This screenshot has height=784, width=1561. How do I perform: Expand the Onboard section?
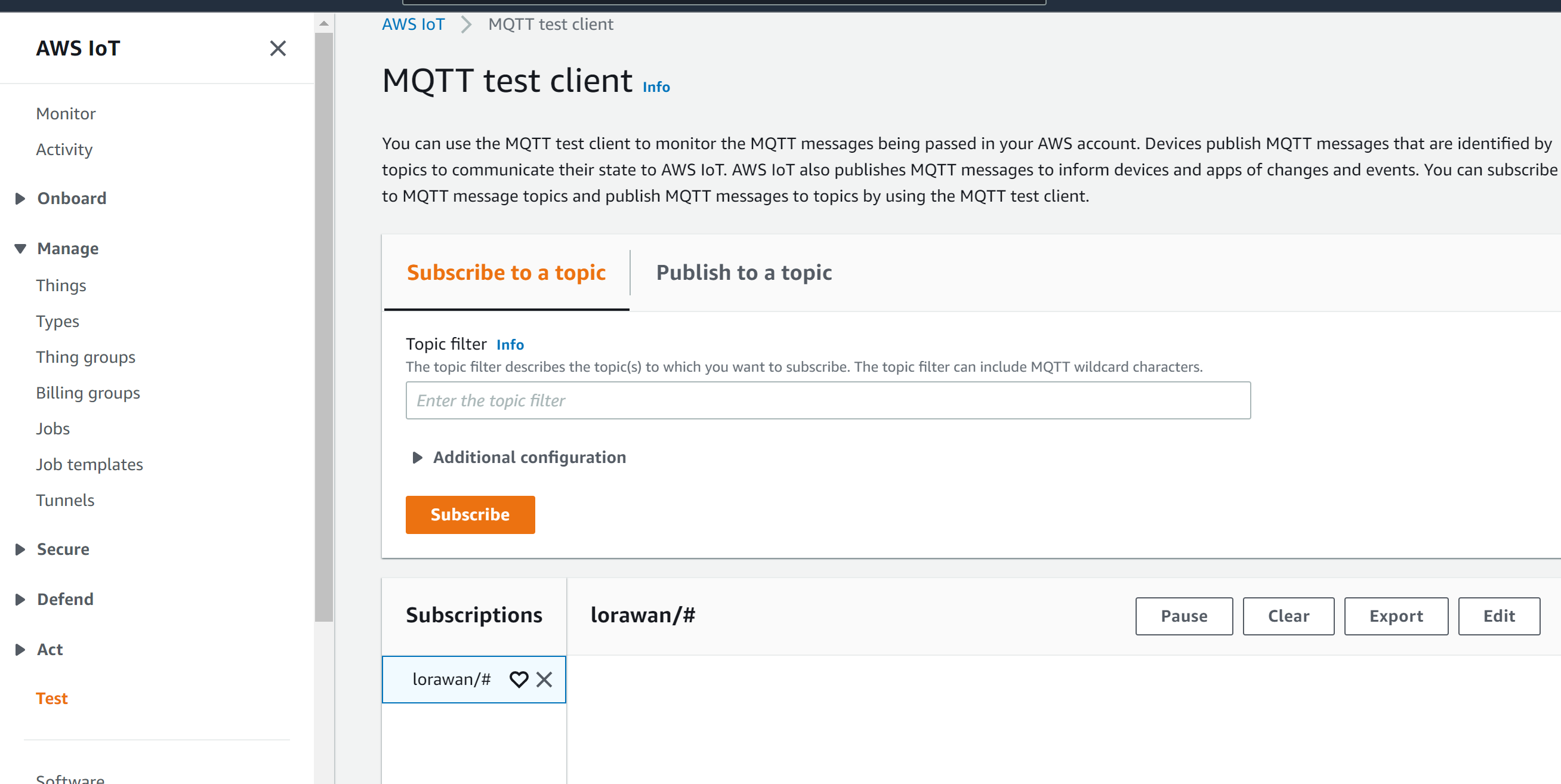coord(20,198)
